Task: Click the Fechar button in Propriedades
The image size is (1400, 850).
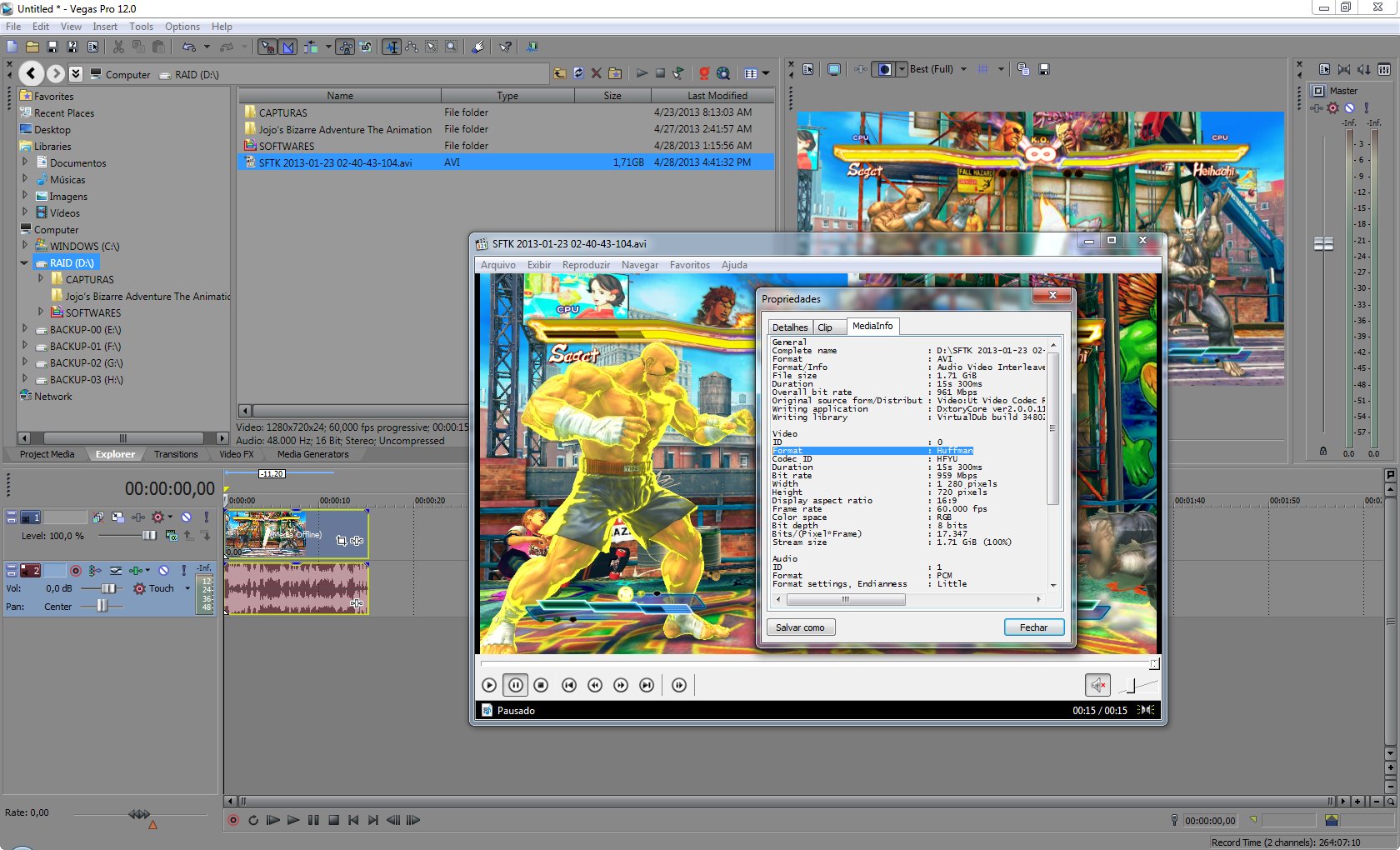Action: tap(1033, 627)
